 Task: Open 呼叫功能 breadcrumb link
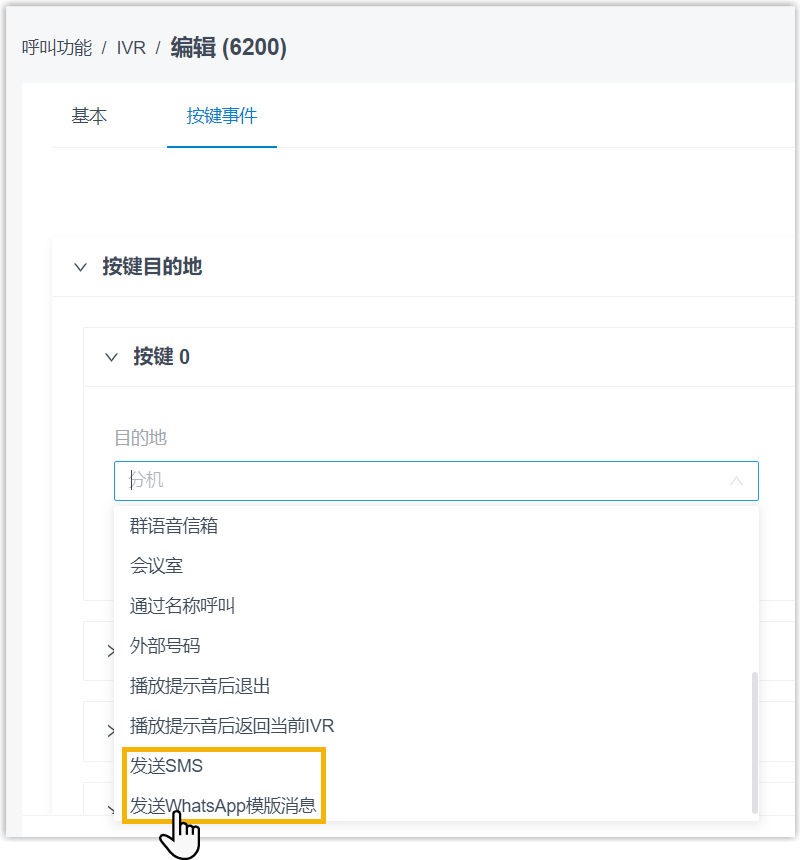pos(57,48)
